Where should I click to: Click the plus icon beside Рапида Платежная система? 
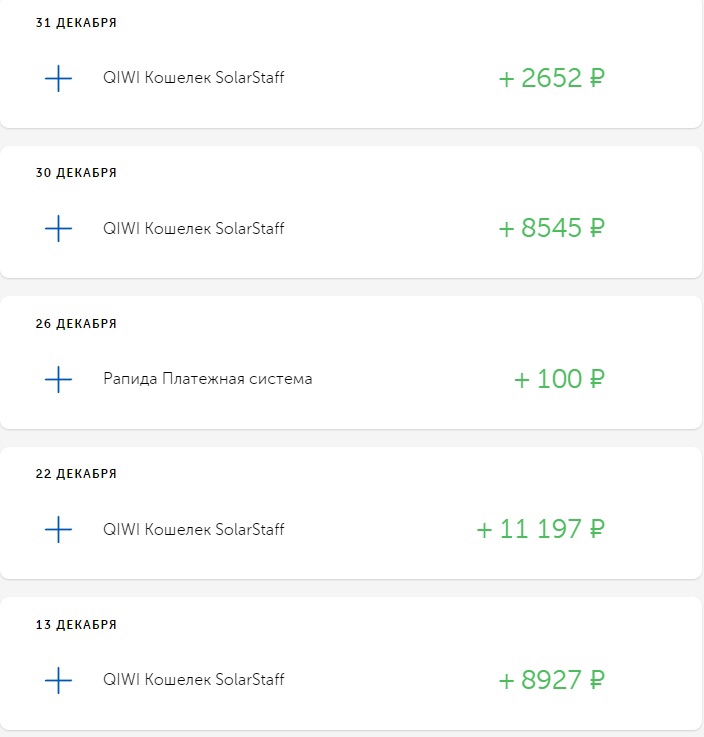59,379
